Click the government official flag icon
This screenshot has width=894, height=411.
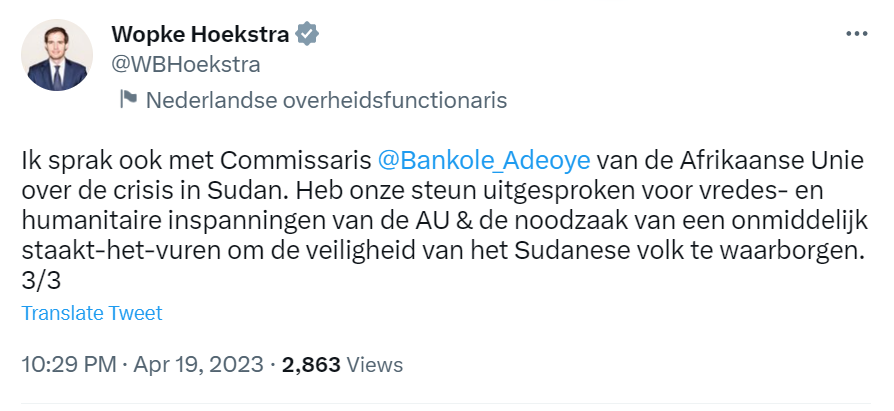127,100
